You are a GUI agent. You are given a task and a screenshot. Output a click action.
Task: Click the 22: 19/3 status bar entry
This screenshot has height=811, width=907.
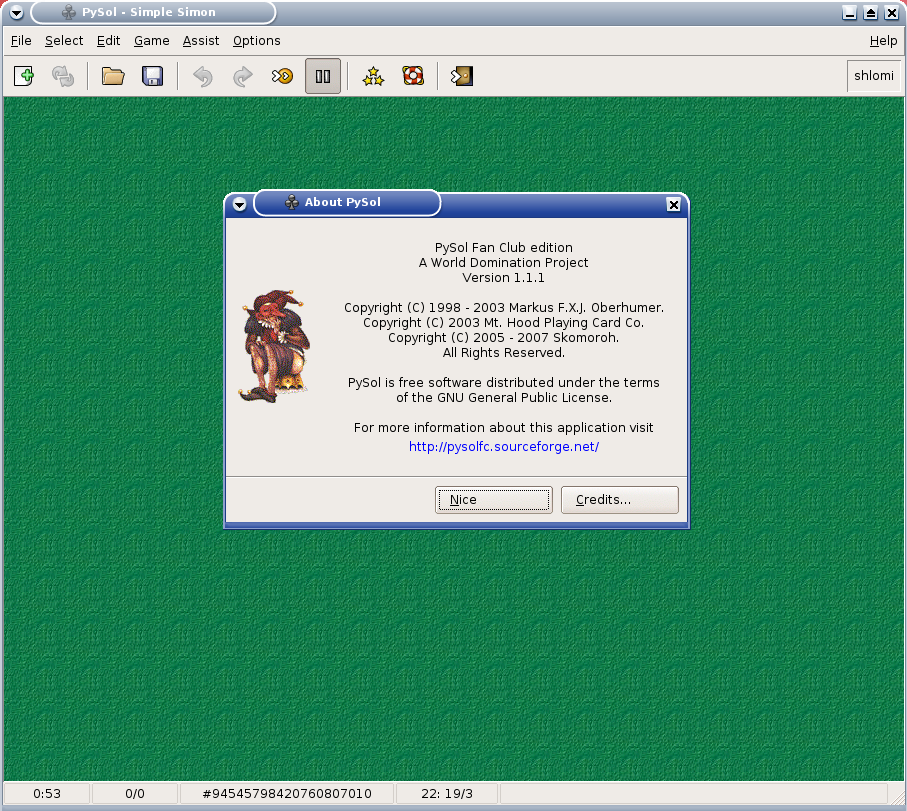pyautogui.click(x=447, y=794)
